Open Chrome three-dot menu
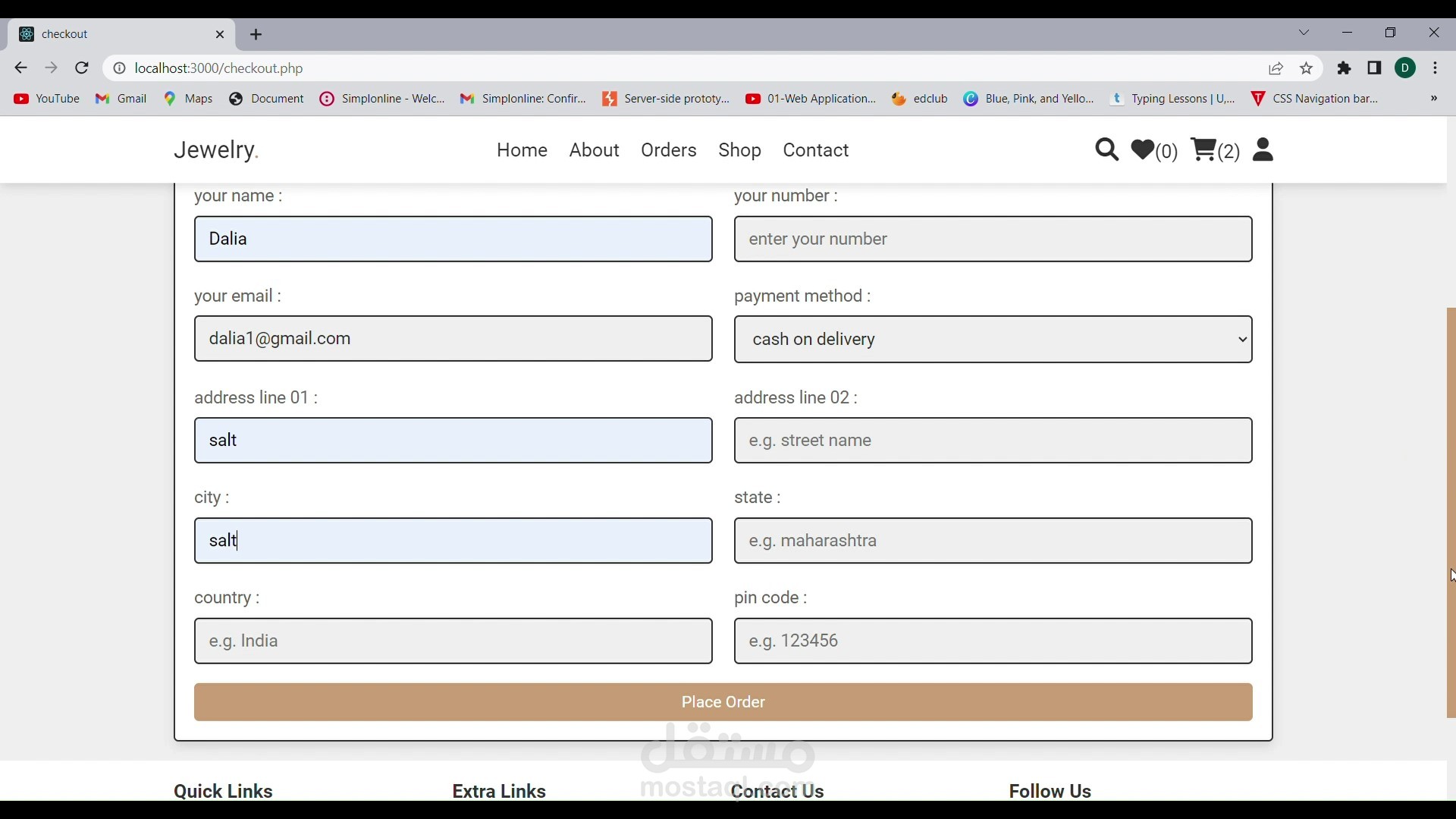 (x=1436, y=68)
